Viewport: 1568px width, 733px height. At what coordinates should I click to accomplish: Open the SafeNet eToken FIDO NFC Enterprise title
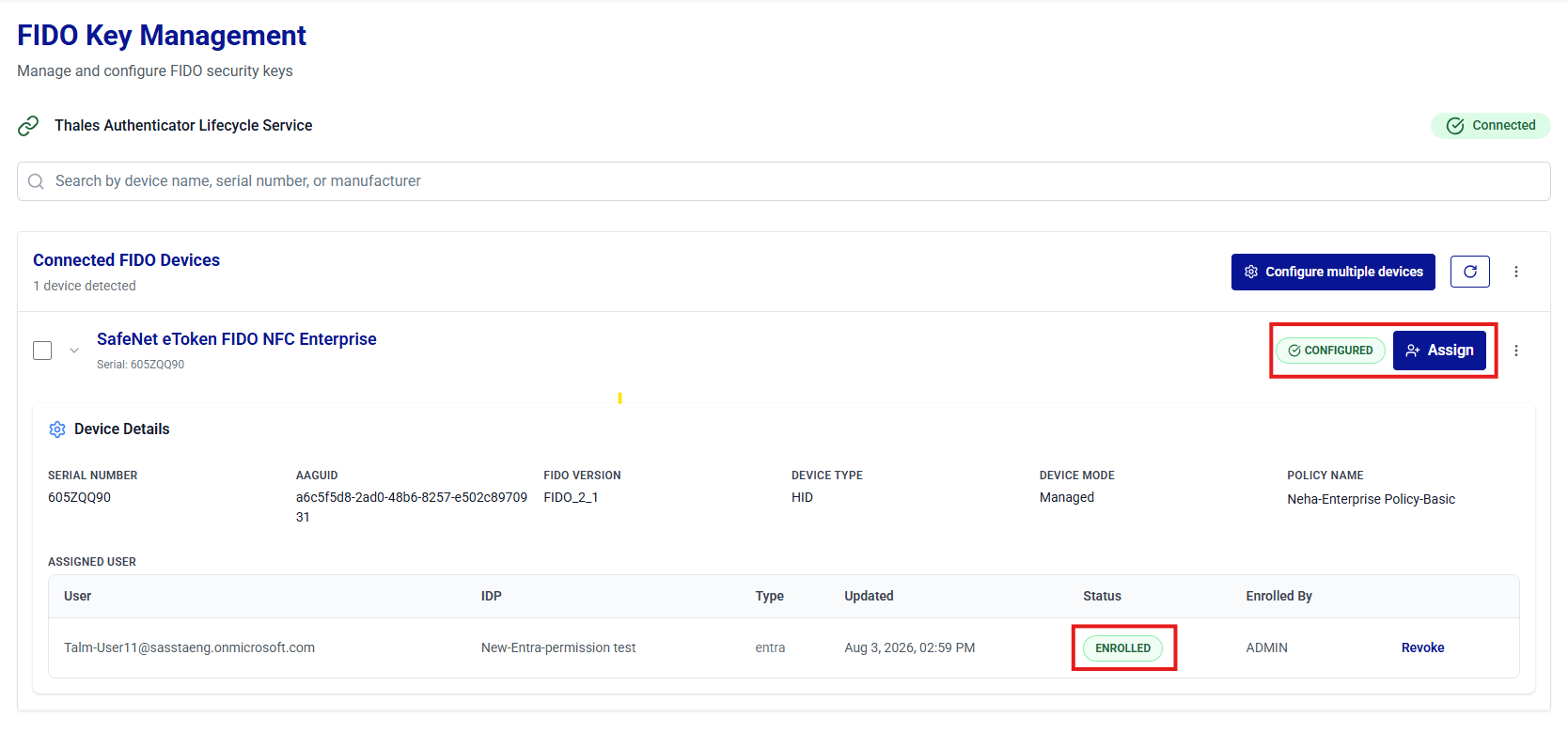tap(237, 339)
